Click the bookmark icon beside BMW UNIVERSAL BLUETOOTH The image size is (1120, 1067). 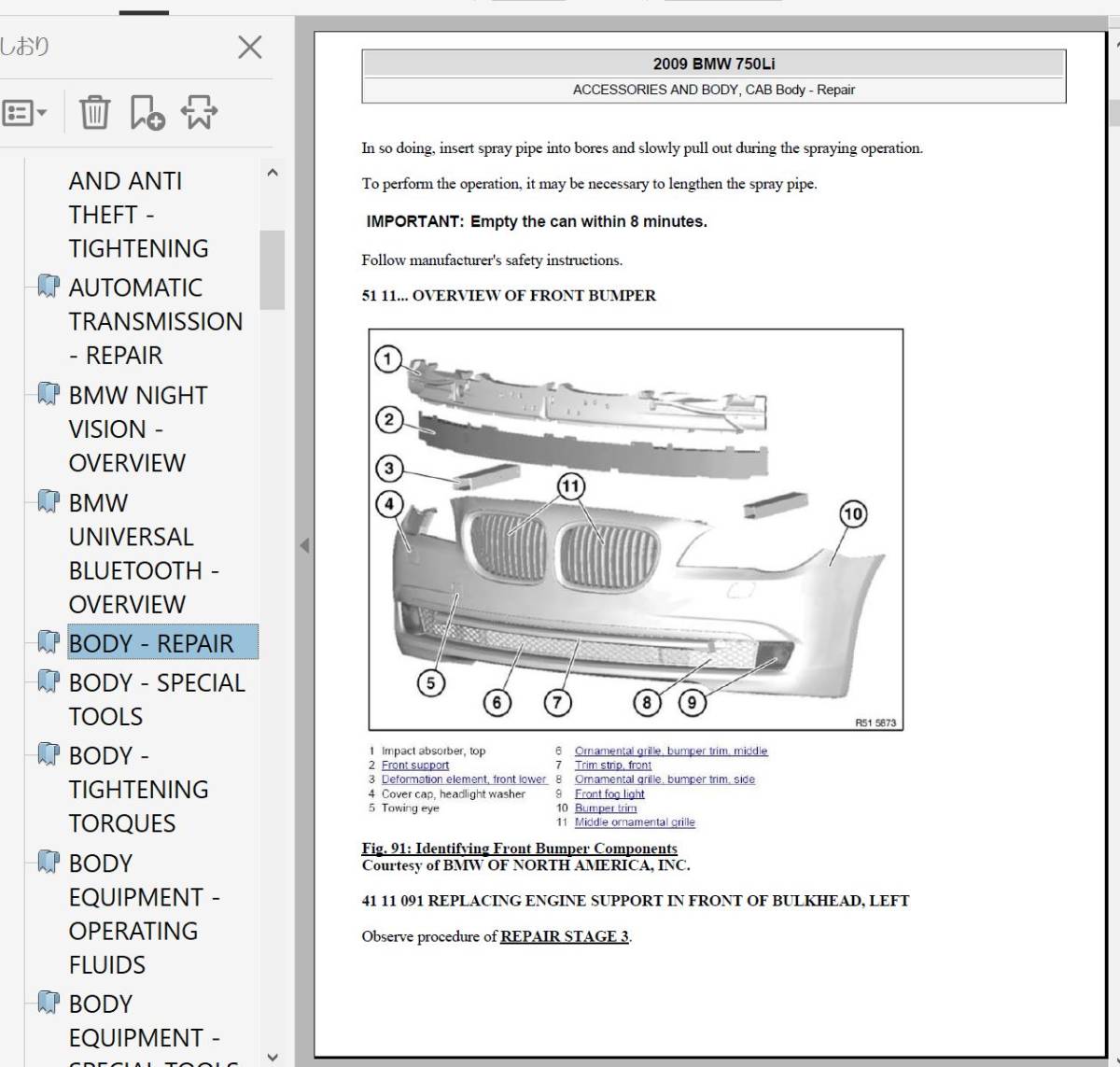click(49, 501)
